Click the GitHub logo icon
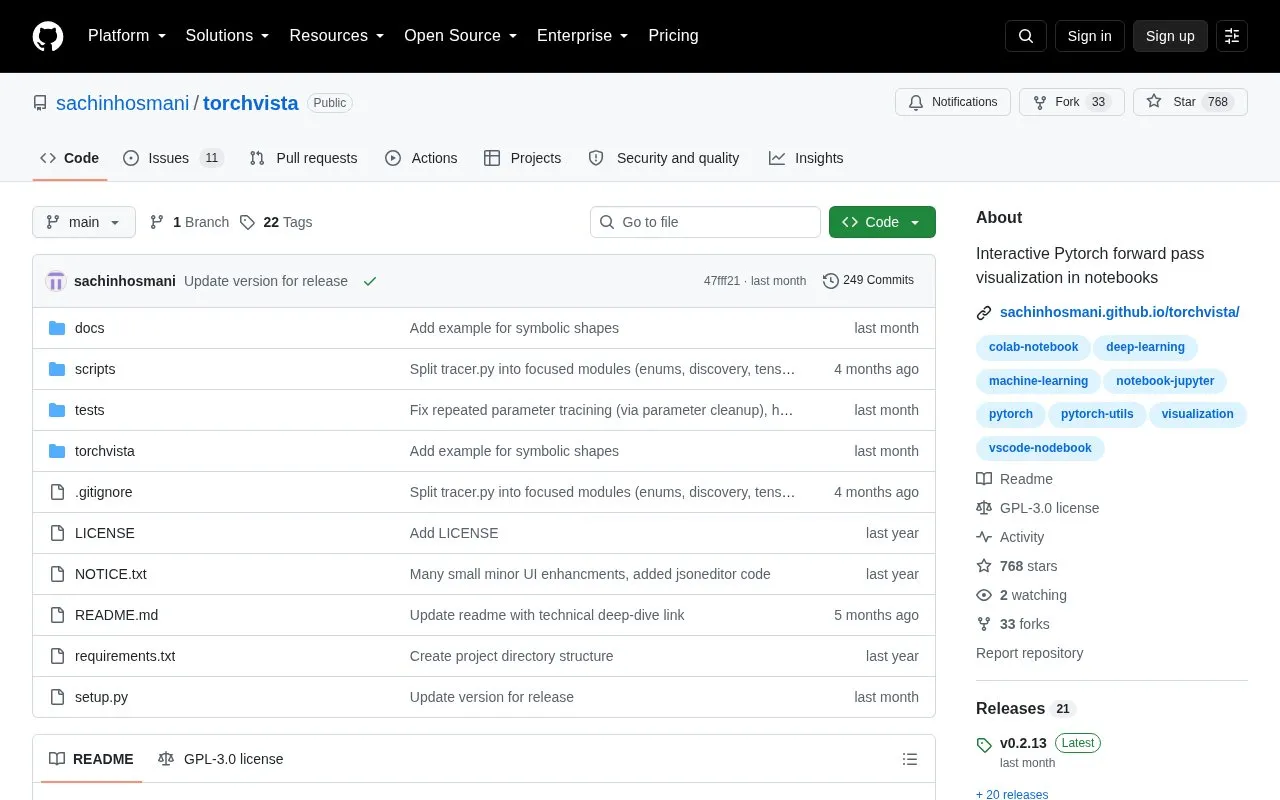 click(x=48, y=36)
